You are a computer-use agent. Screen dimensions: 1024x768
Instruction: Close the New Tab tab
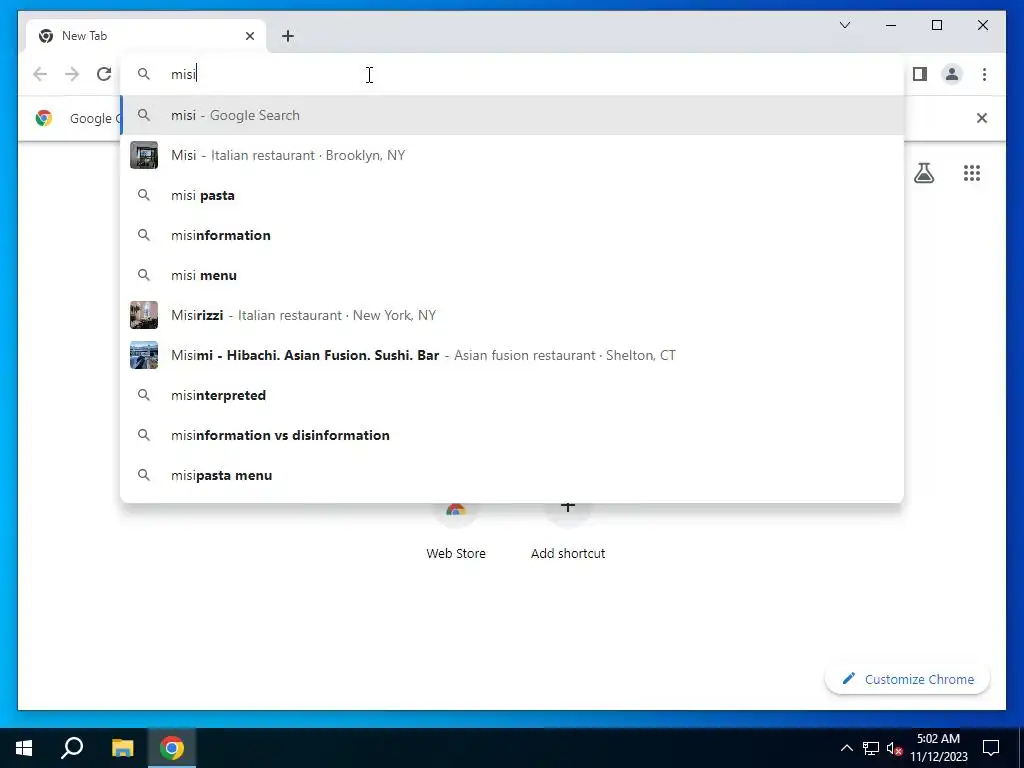249,36
